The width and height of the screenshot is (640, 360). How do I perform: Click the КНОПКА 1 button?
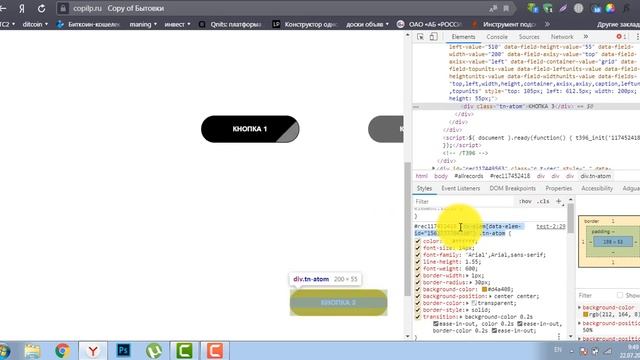(x=250, y=129)
